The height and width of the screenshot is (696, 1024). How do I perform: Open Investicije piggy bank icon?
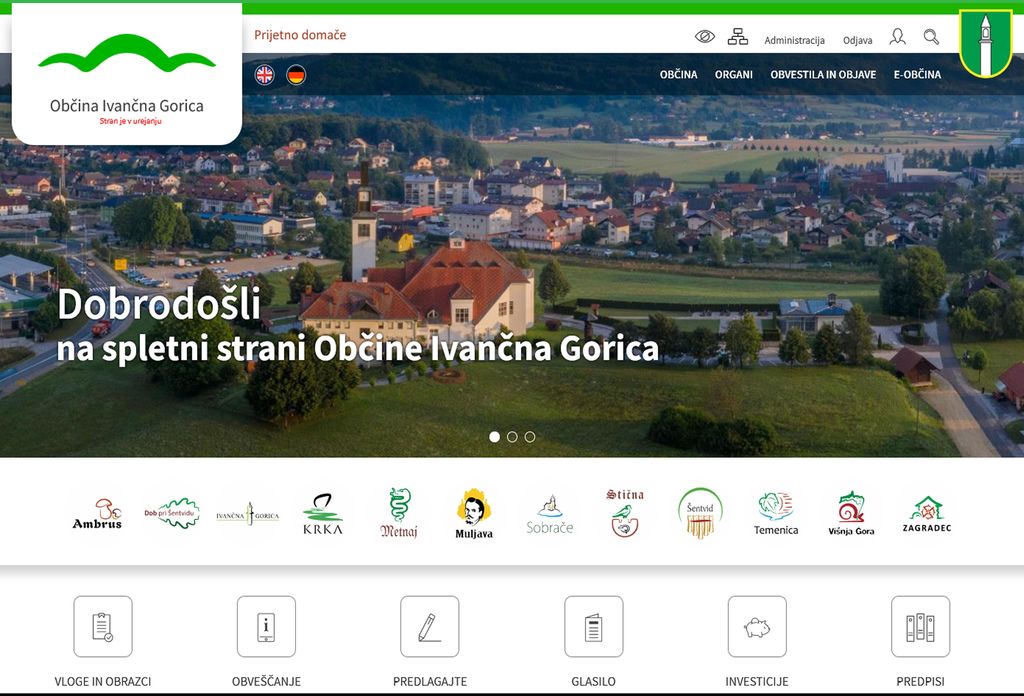757,627
